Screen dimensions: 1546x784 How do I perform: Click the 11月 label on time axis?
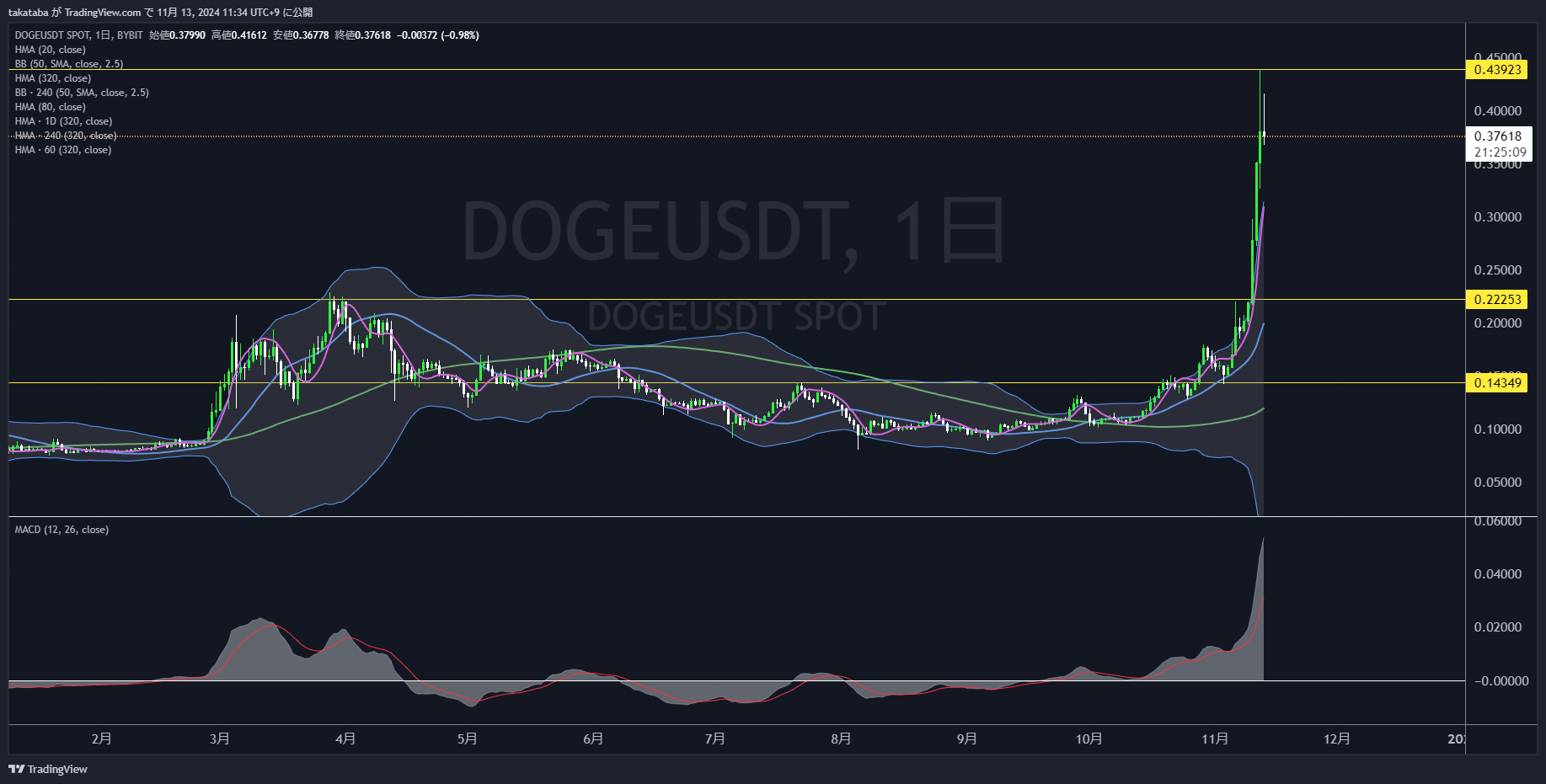point(1214,739)
